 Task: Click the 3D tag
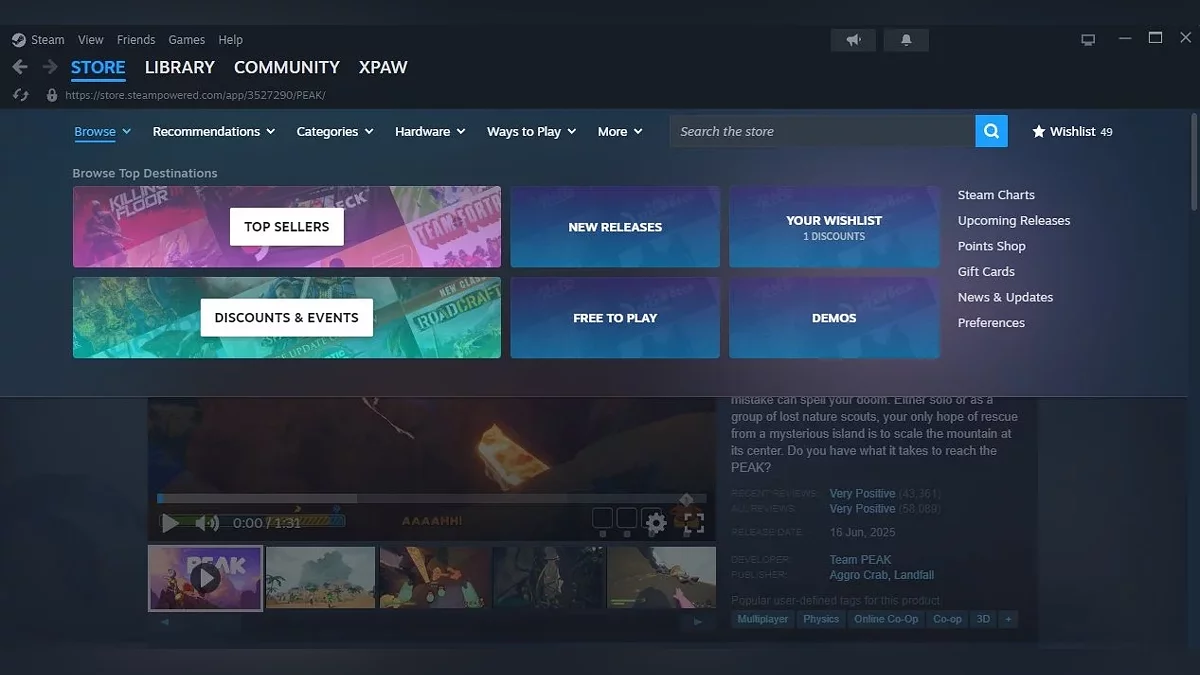coord(983,619)
